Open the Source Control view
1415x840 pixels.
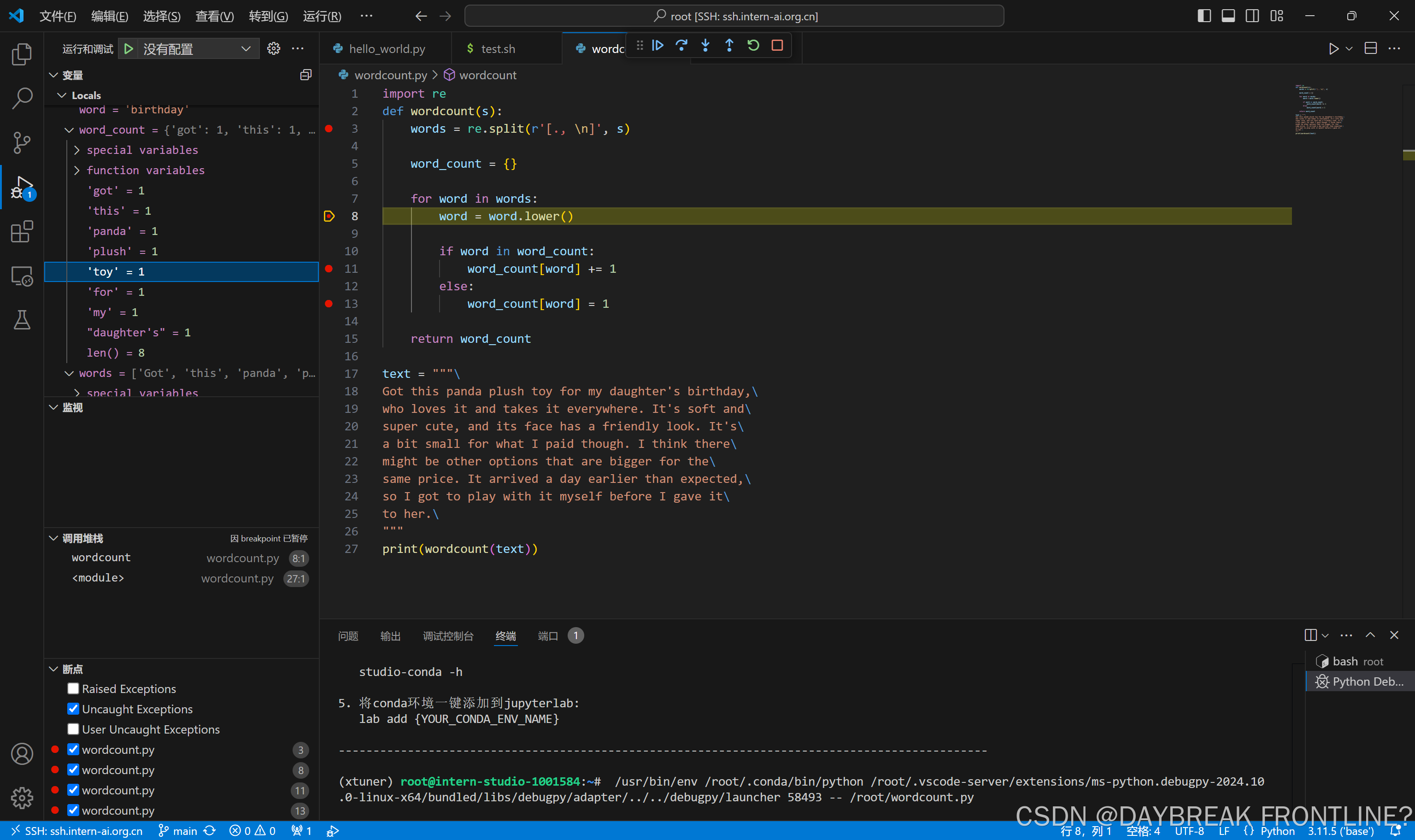click(22, 142)
